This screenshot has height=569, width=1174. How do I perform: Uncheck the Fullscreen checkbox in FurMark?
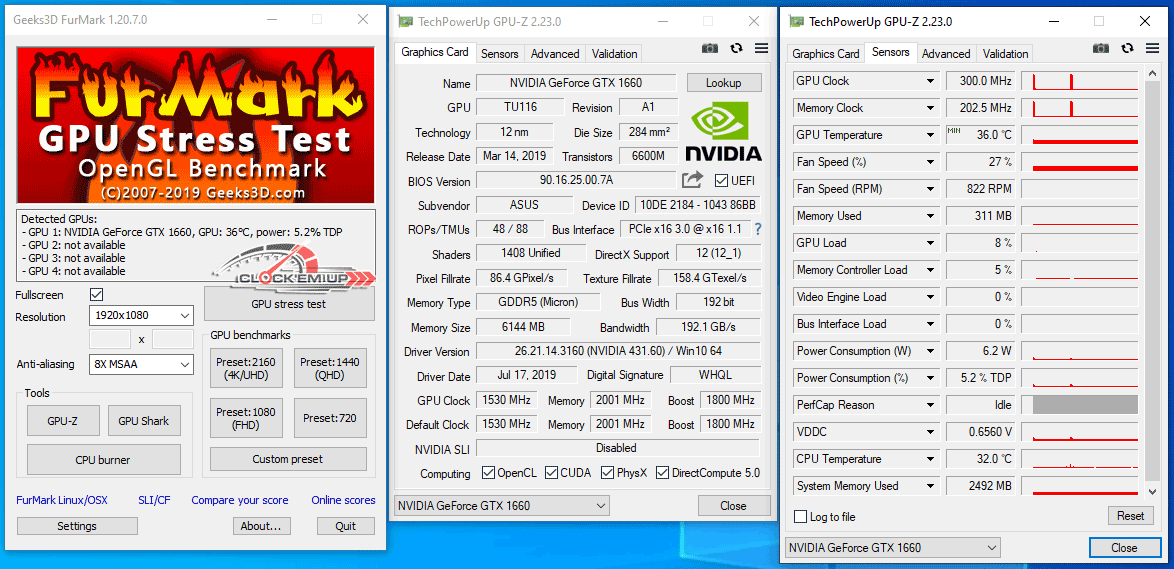(x=97, y=295)
